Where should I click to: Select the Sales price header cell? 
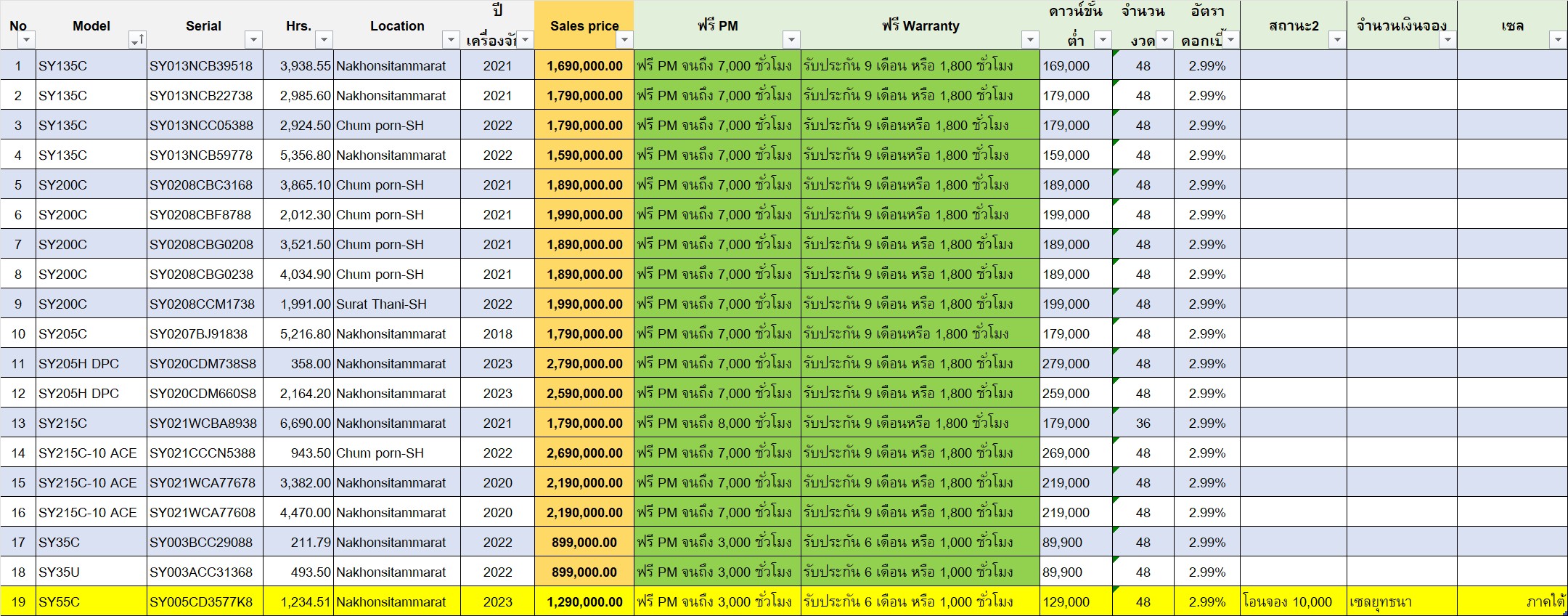click(x=584, y=25)
